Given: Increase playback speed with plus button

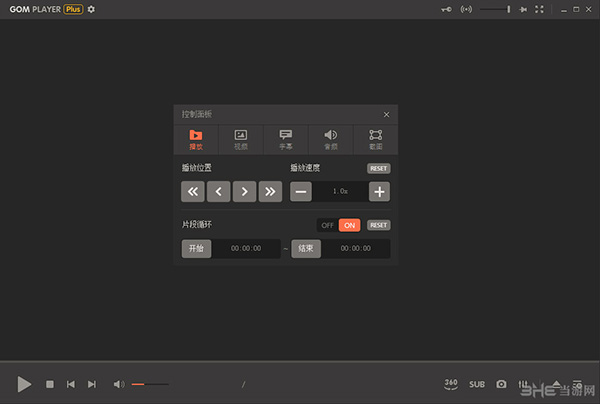Looking at the screenshot, I should pyautogui.click(x=379, y=192).
